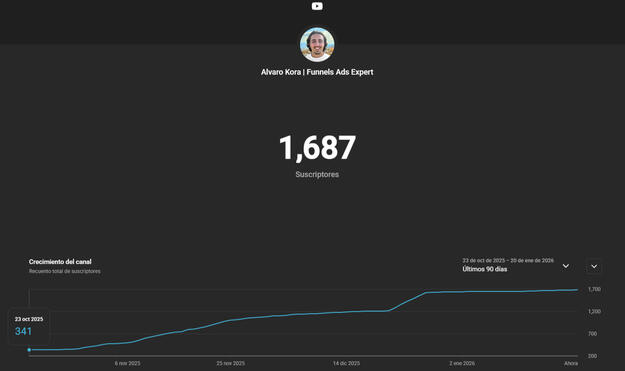Click the 1,700 y-axis value
Image resolution: width=625 pixels, height=371 pixels.
(x=594, y=289)
